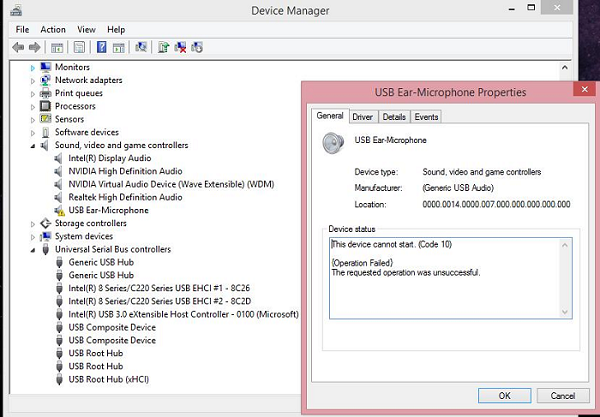
Task: Click the Network adapters category icon
Action: [x=46, y=80]
